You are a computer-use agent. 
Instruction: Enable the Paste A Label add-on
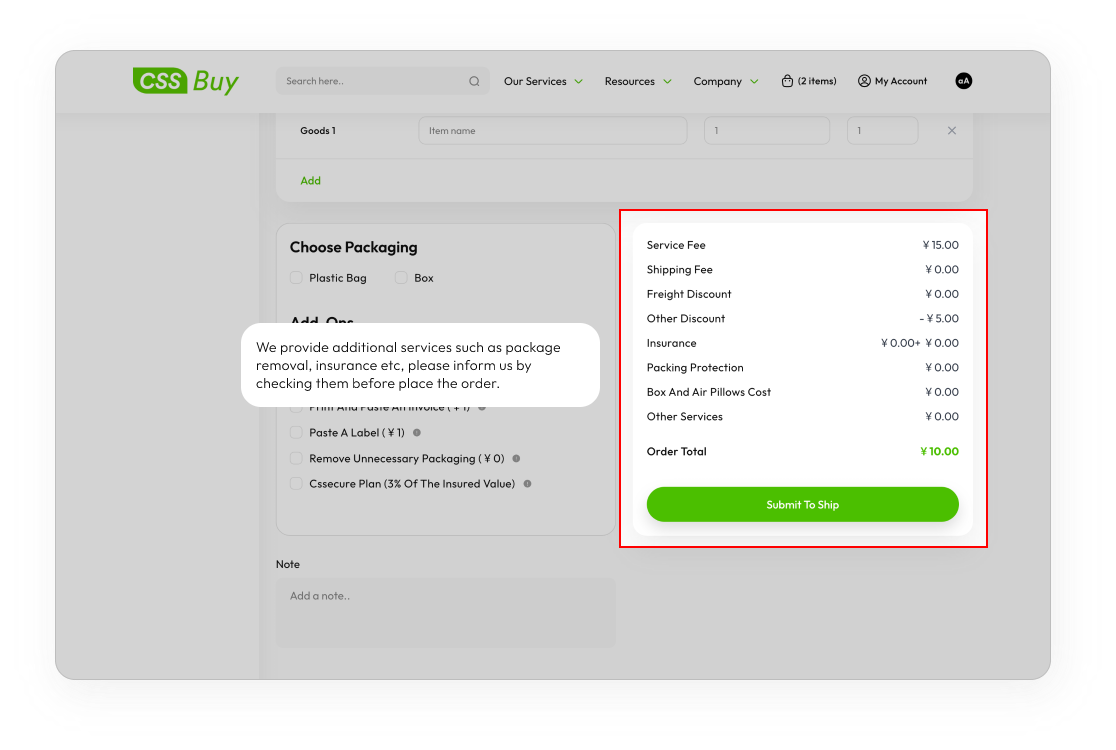click(x=296, y=433)
